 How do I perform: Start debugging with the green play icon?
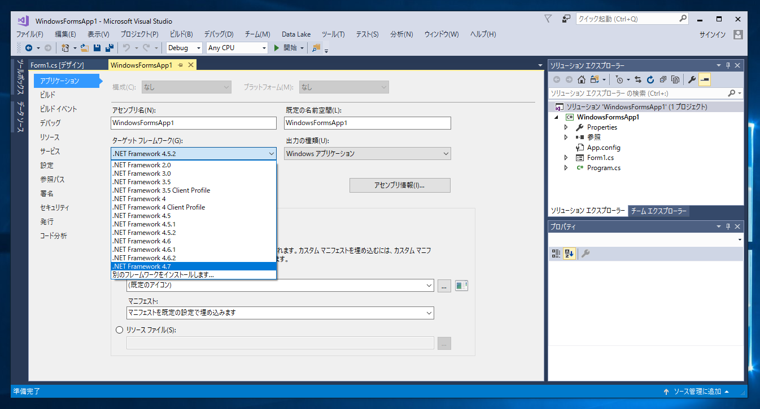click(x=276, y=48)
